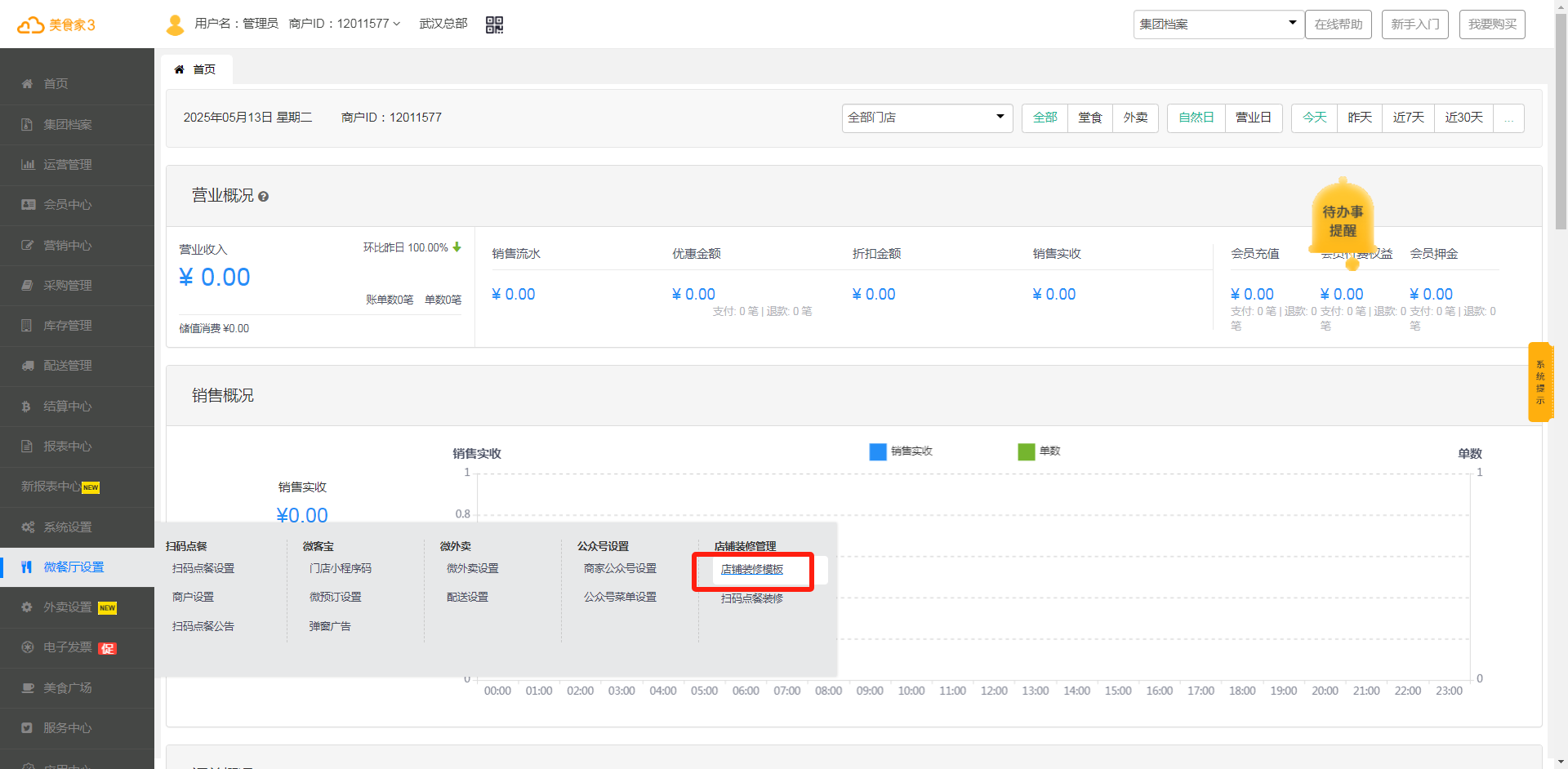Image resolution: width=1568 pixels, height=769 pixels.
Task: Click the user avatar icon
Action: point(175,24)
